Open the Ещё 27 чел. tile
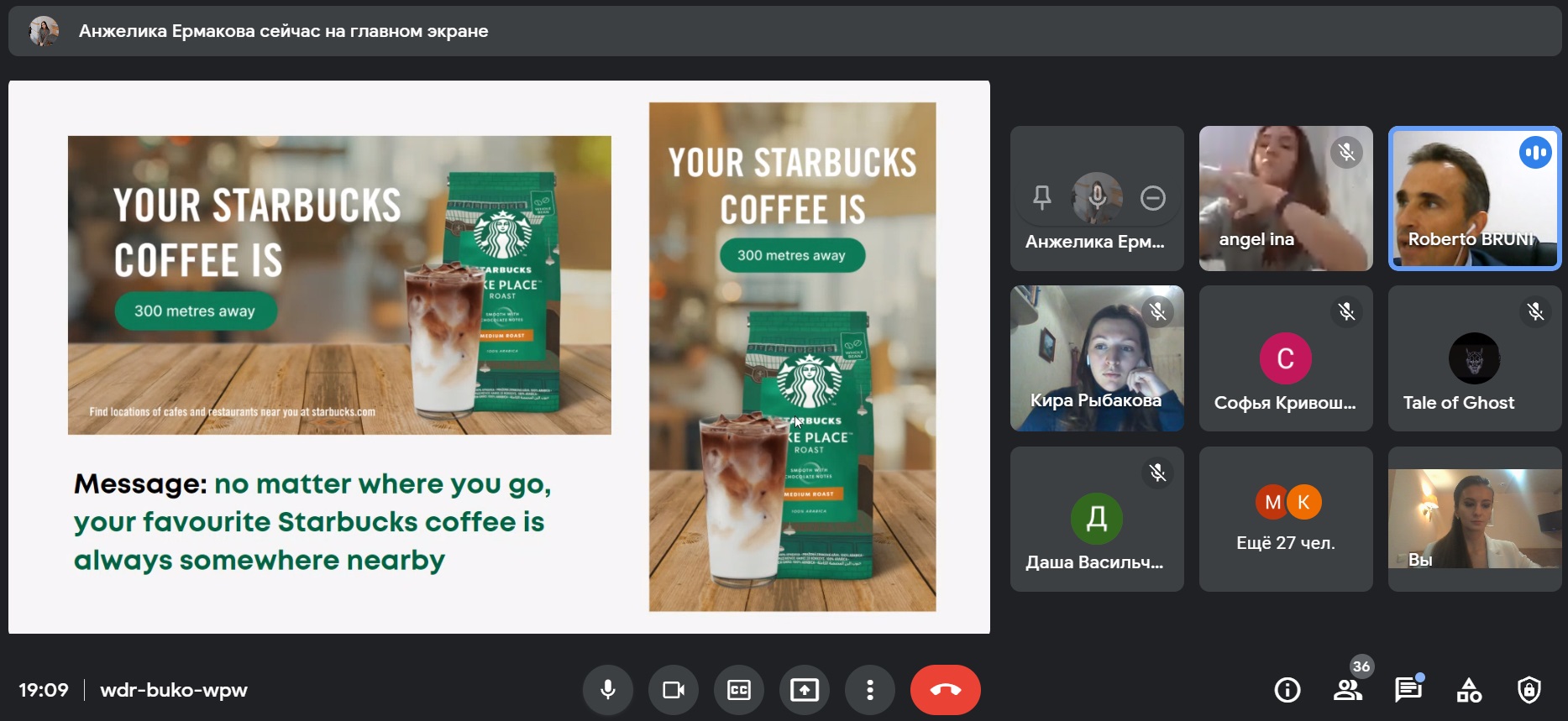 click(x=1286, y=519)
